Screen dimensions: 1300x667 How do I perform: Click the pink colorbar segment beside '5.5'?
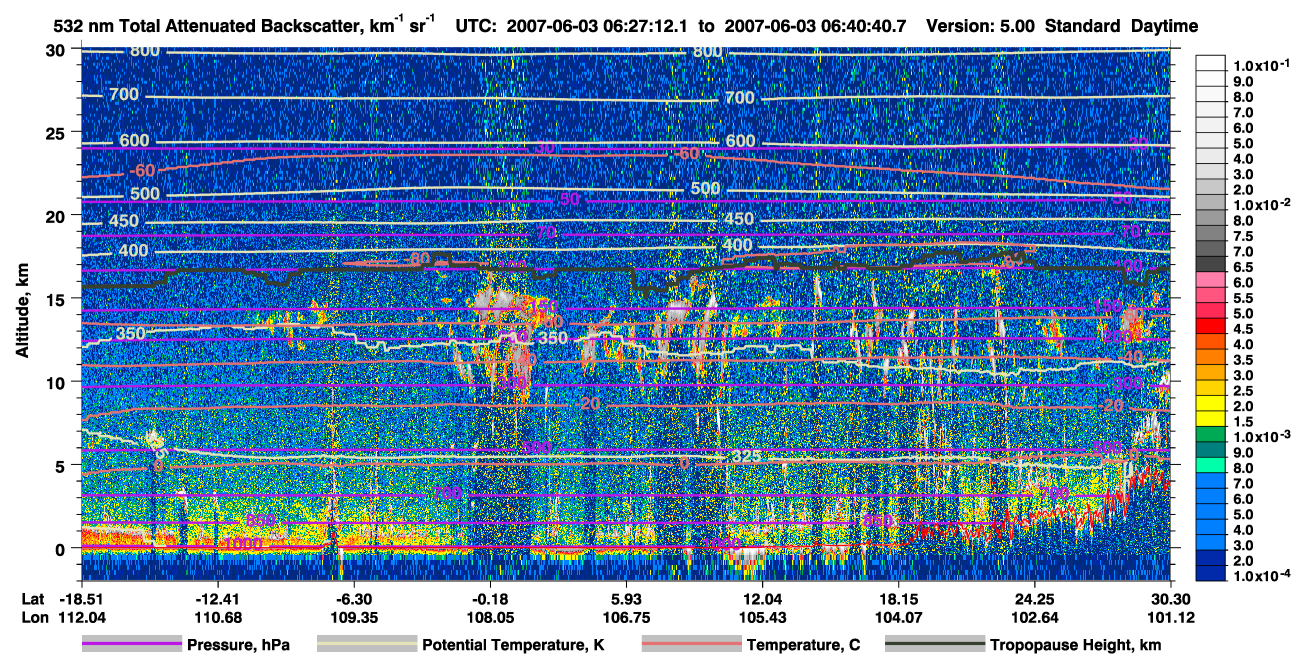click(x=1211, y=295)
